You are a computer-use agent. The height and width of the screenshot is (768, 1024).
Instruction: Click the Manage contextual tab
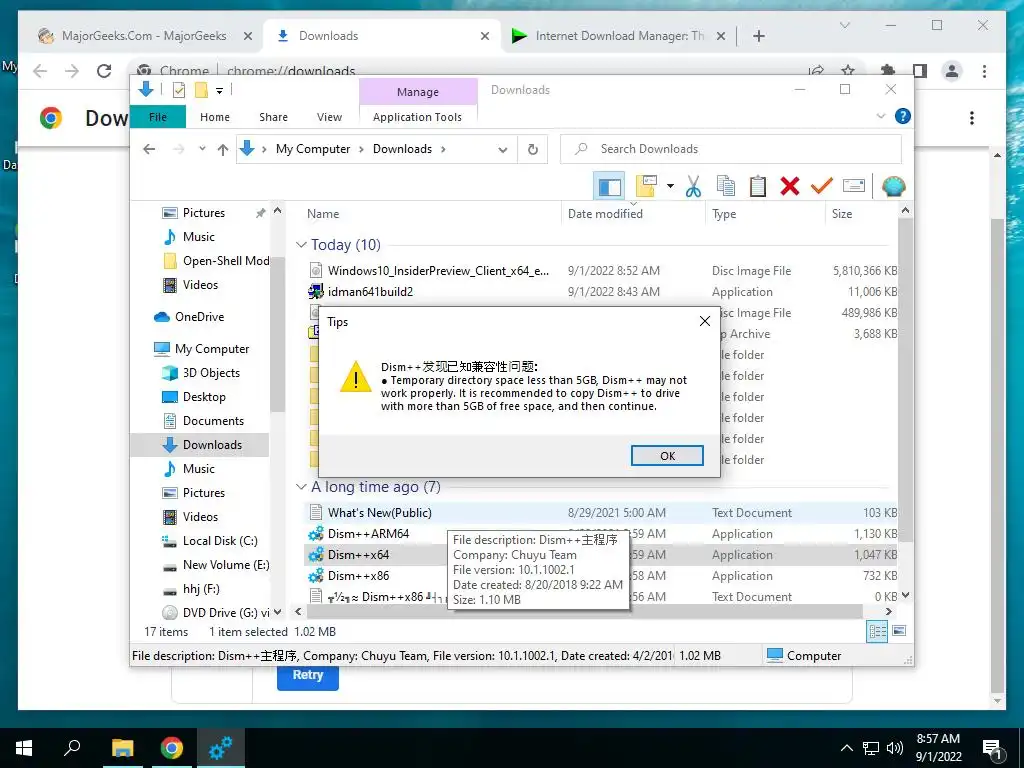click(x=418, y=92)
